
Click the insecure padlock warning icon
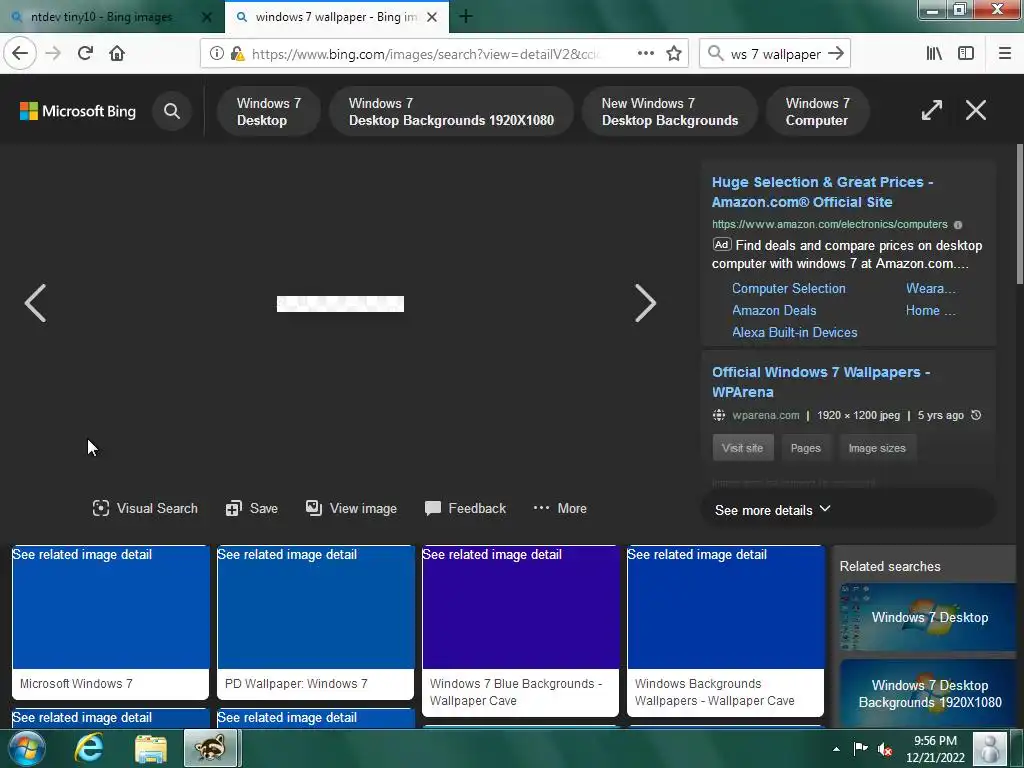(x=237, y=54)
